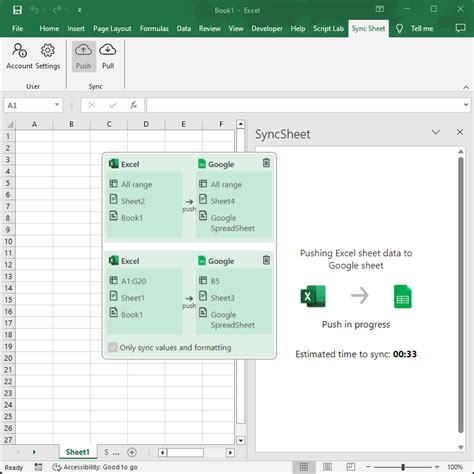Click the Redo arrow icon

coord(57,10)
